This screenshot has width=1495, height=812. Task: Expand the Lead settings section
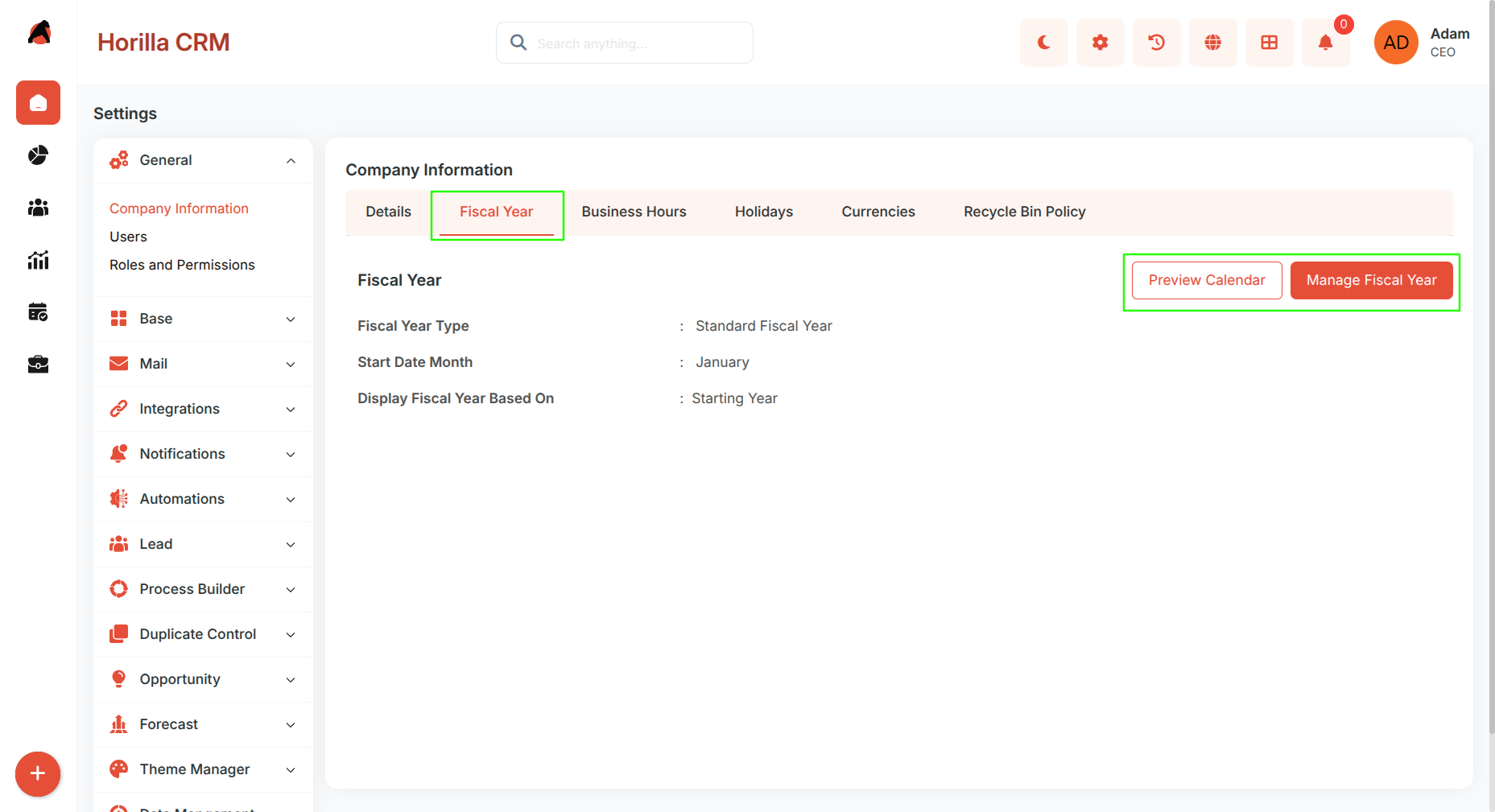(203, 544)
